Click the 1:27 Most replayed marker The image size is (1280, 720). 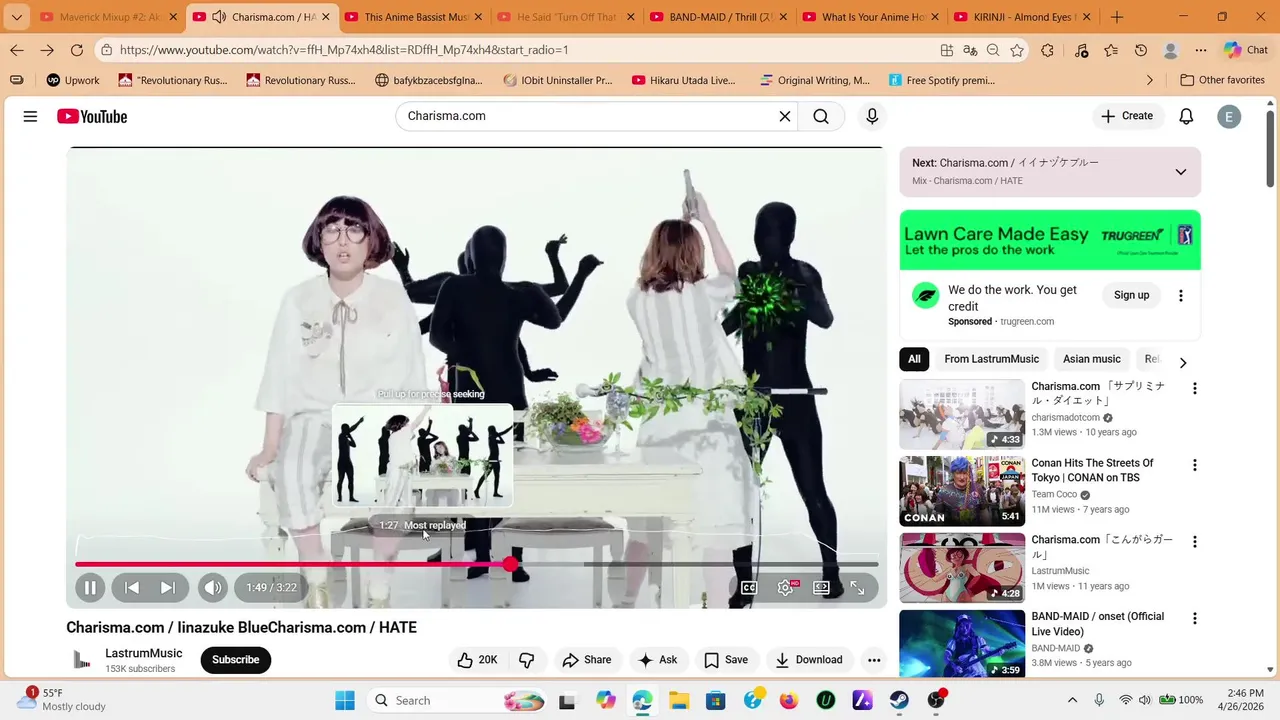pos(422,525)
